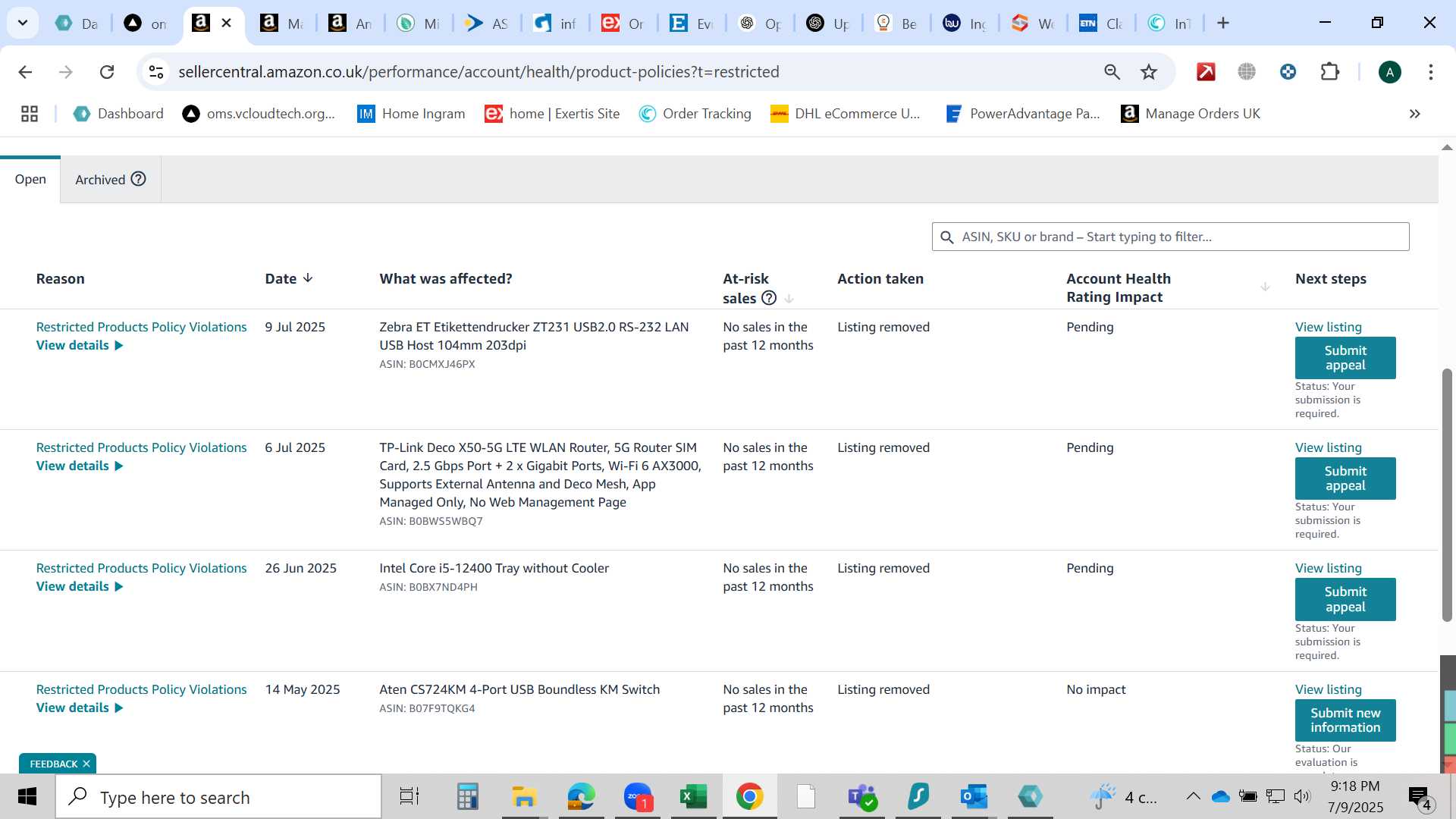Close the FEEDBACK badge with its X
1456x819 pixels.
(86, 764)
